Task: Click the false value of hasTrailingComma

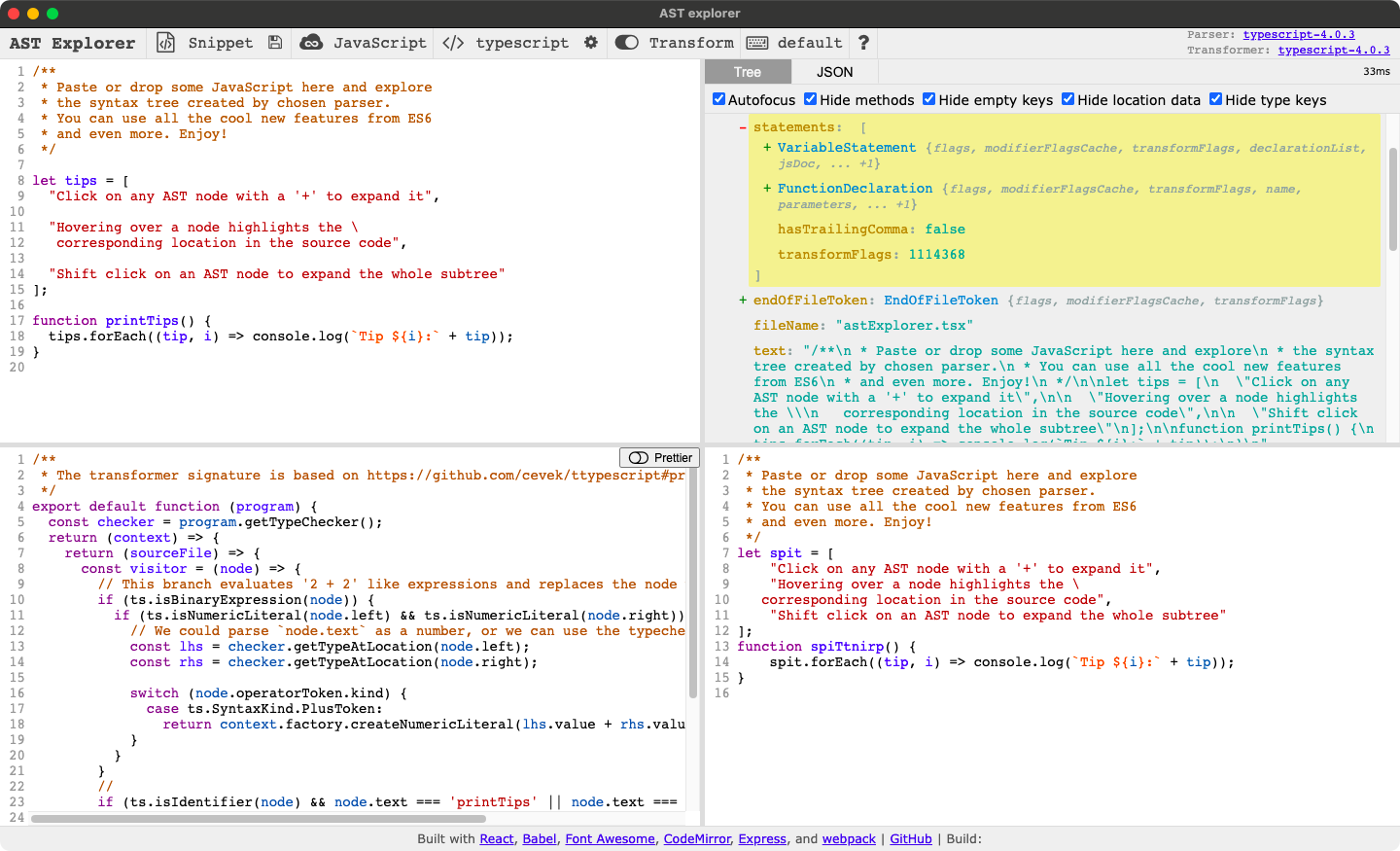Action: 945,230
